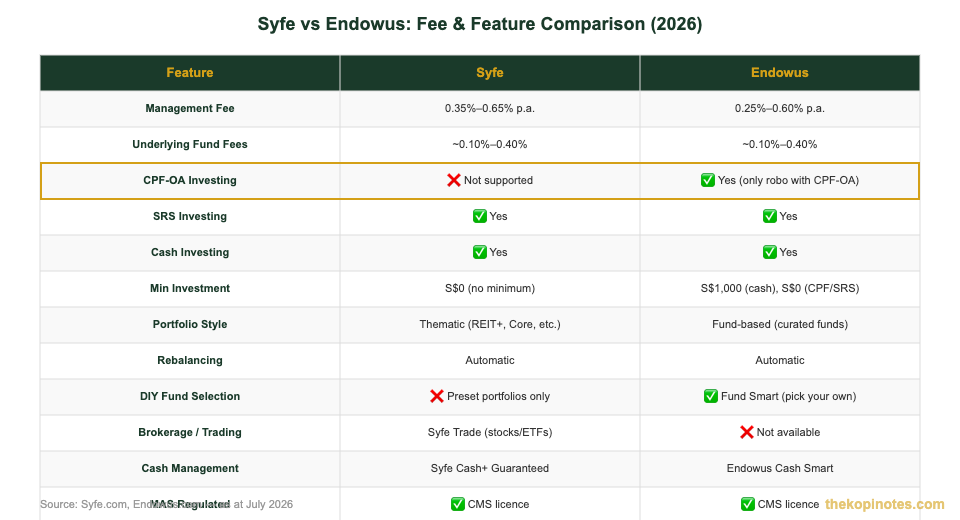Click the Not supported text
Image resolution: width=960 pixels, height=520 pixels.
498,180
